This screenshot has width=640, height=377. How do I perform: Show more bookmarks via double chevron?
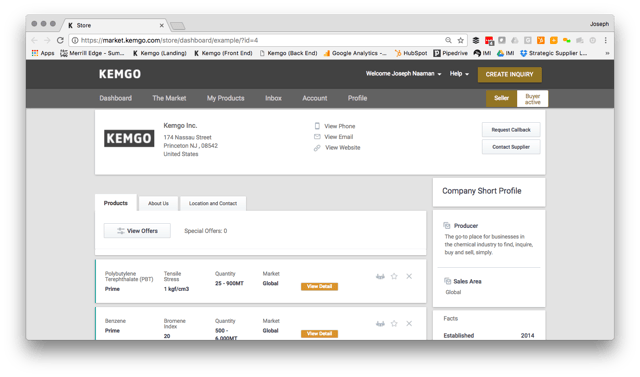pyautogui.click(x=607, y=53)
